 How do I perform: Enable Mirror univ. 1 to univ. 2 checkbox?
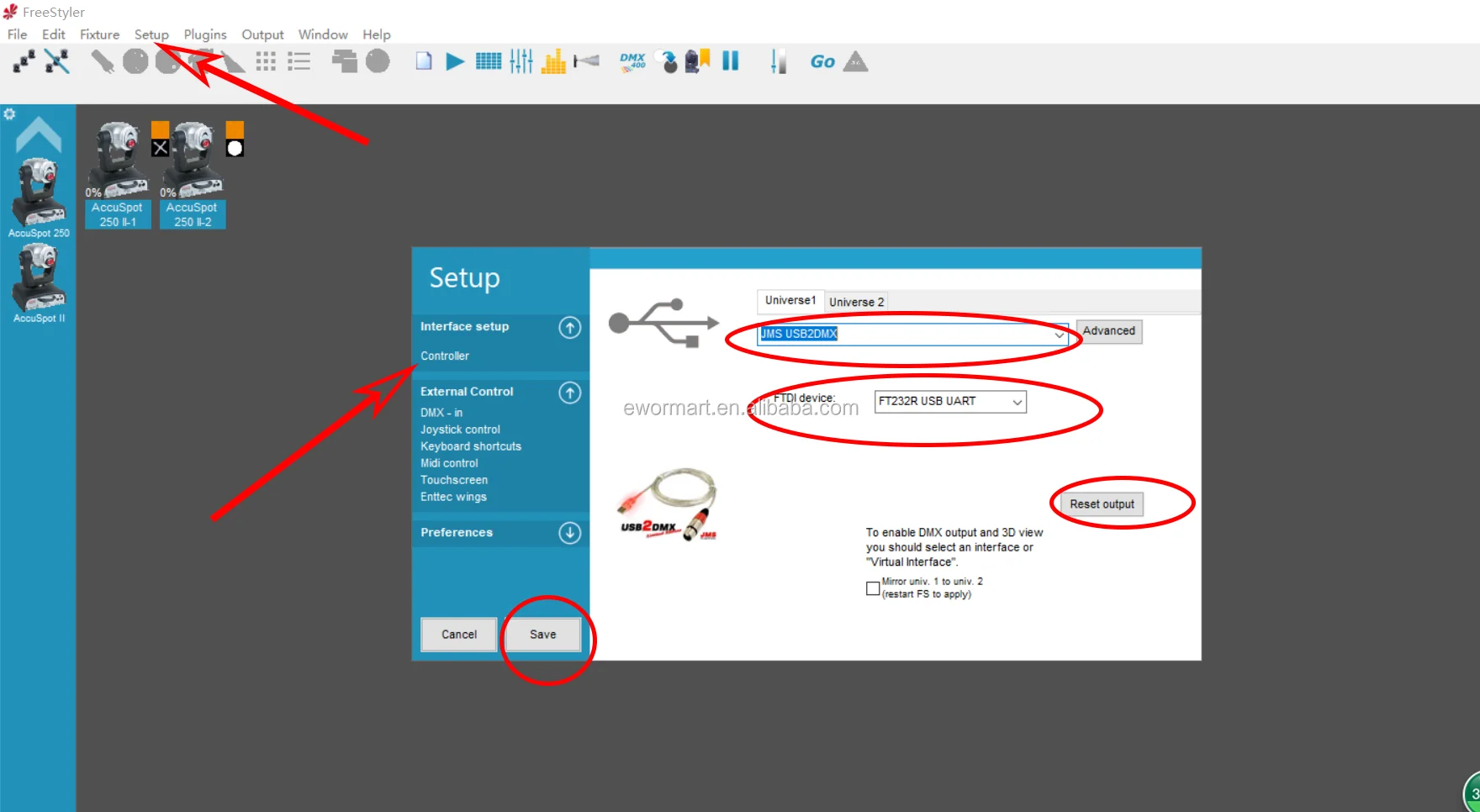click(x=873, y=588)
